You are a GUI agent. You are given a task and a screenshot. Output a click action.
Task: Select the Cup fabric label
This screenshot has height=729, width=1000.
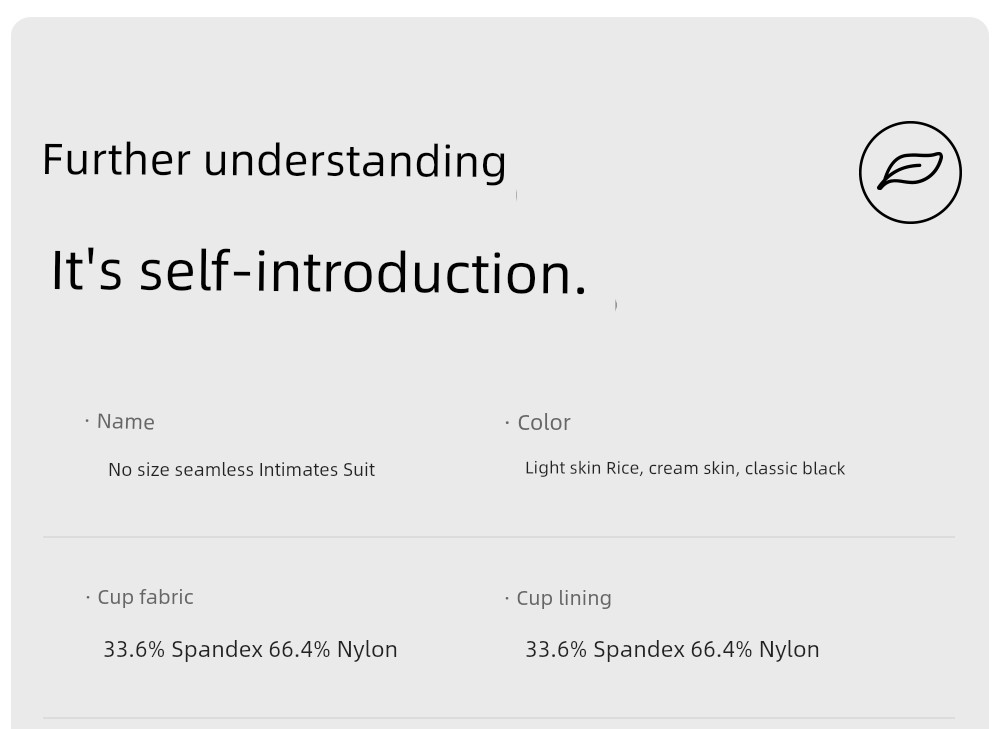click(145, 597)
